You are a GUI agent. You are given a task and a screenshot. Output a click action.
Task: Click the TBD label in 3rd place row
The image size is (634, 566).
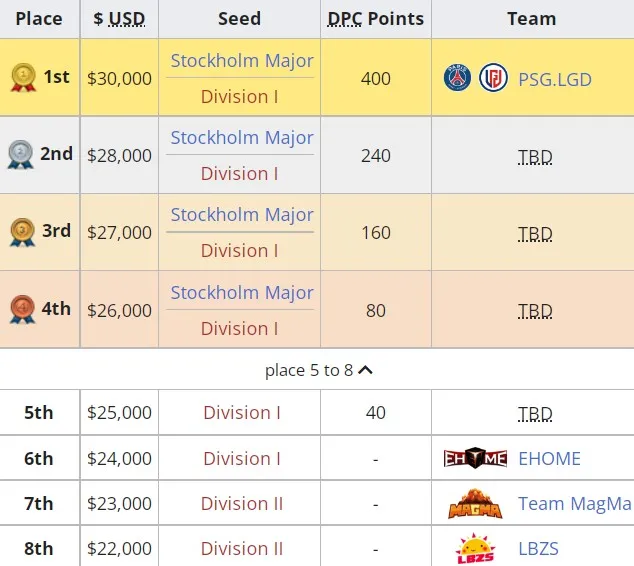tap(535, 234)
